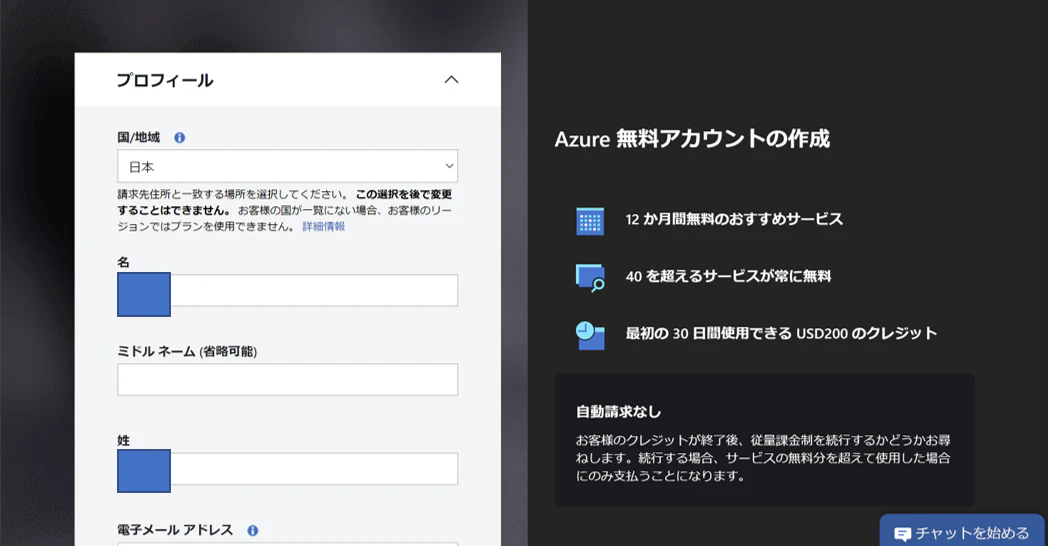Click monitor search icon for 40 services
Viewport: 1048px width, 546px height.
[590, 278]
